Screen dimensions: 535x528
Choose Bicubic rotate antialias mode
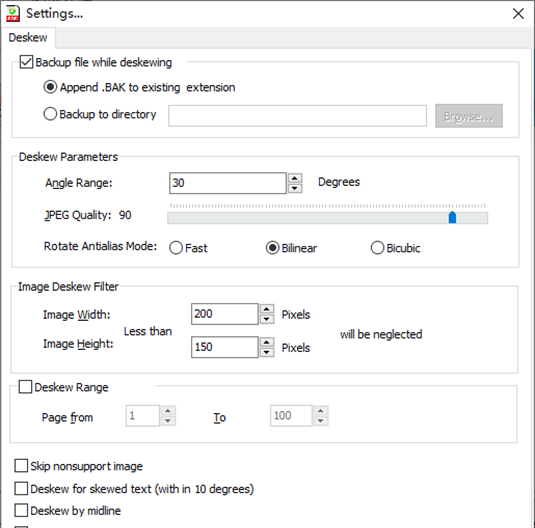coord(377,248)
